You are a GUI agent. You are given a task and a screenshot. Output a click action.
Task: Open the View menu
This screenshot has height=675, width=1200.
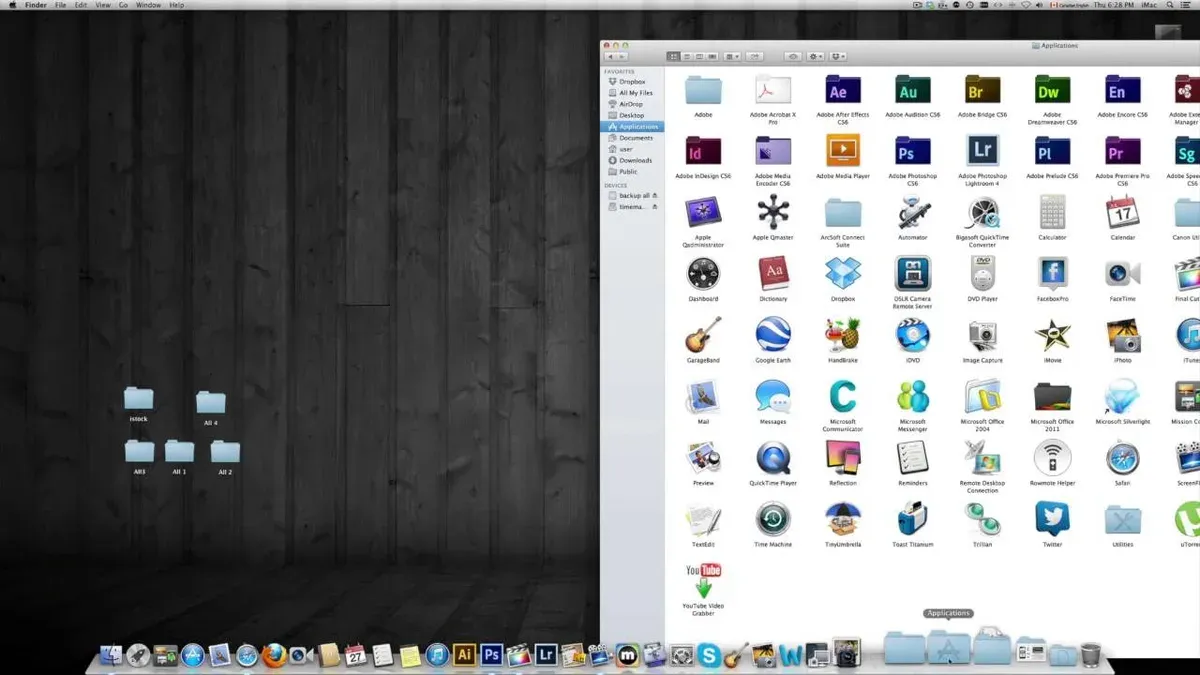pyautogui.click(x=102, y=5)
